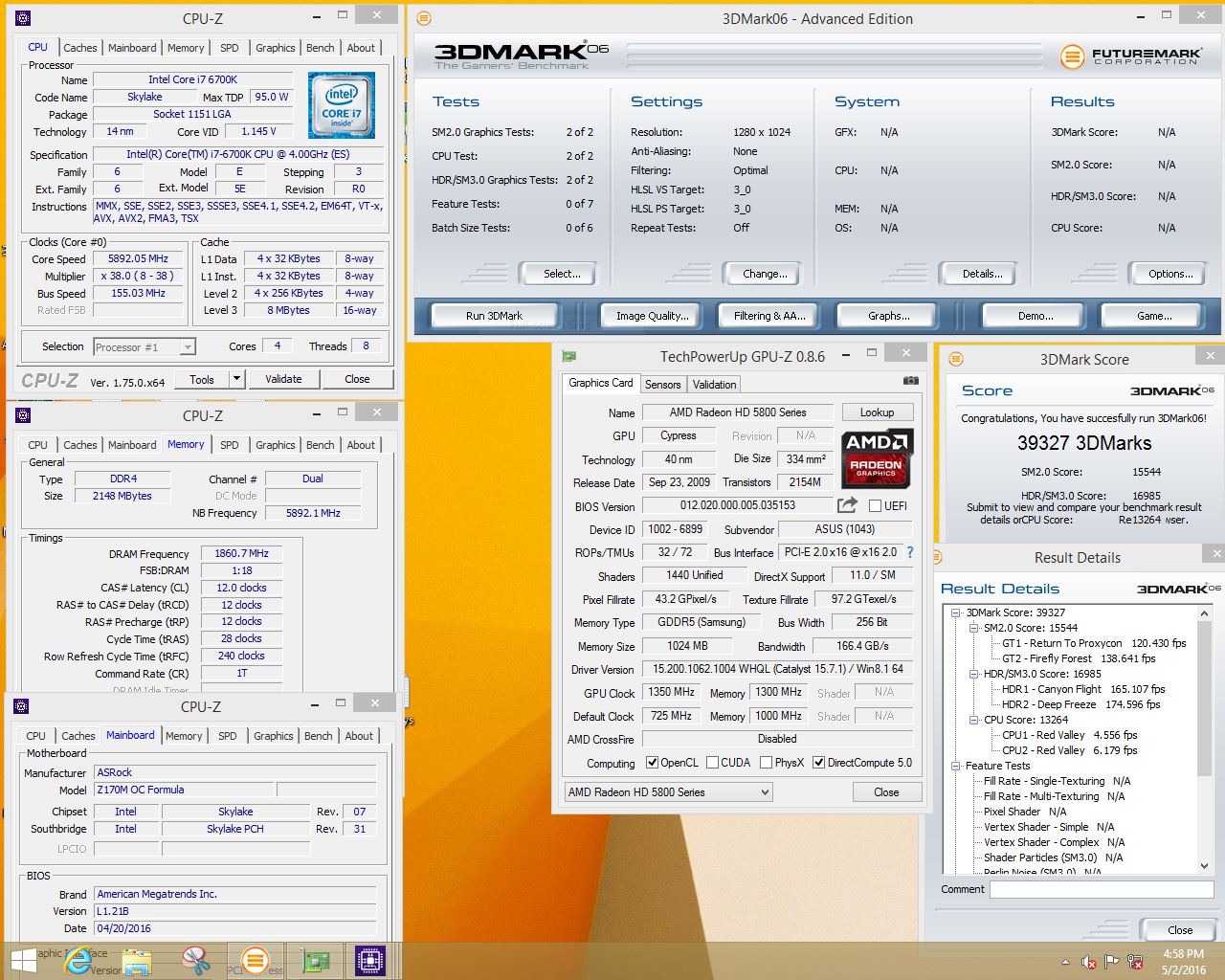1225x980 pixels.
Task: Click the muted volume tray icon
Action: click(1089, 961)
